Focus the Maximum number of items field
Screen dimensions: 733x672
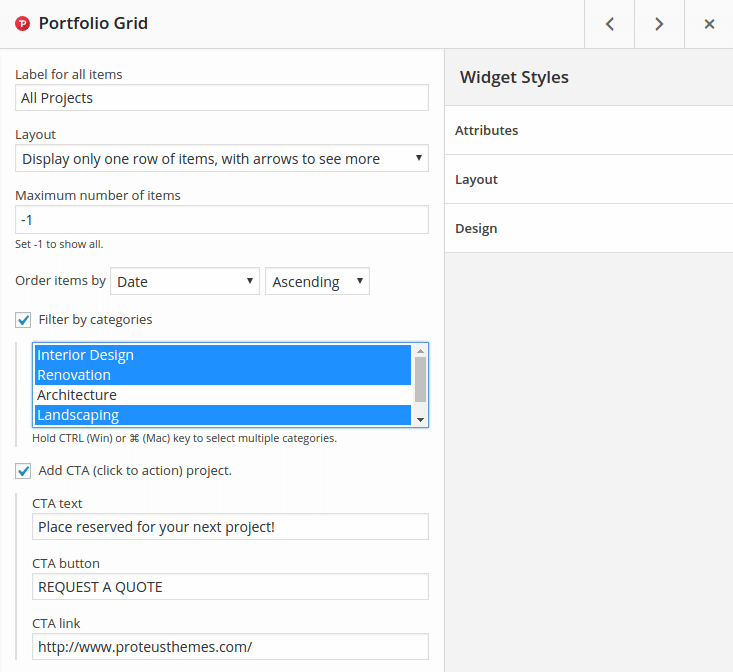tap(222, 220)
